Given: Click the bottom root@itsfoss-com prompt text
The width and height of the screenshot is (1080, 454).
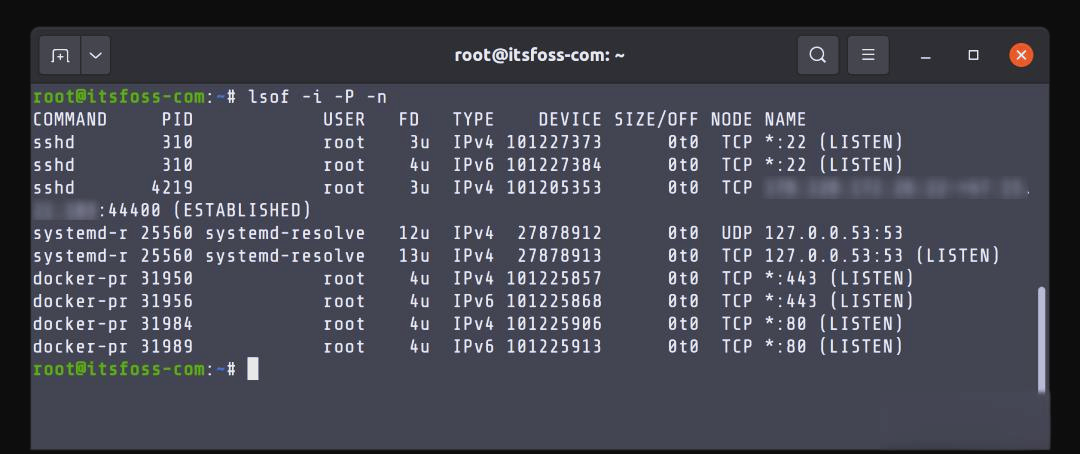Looking at the screenshot, I should 118,369.
